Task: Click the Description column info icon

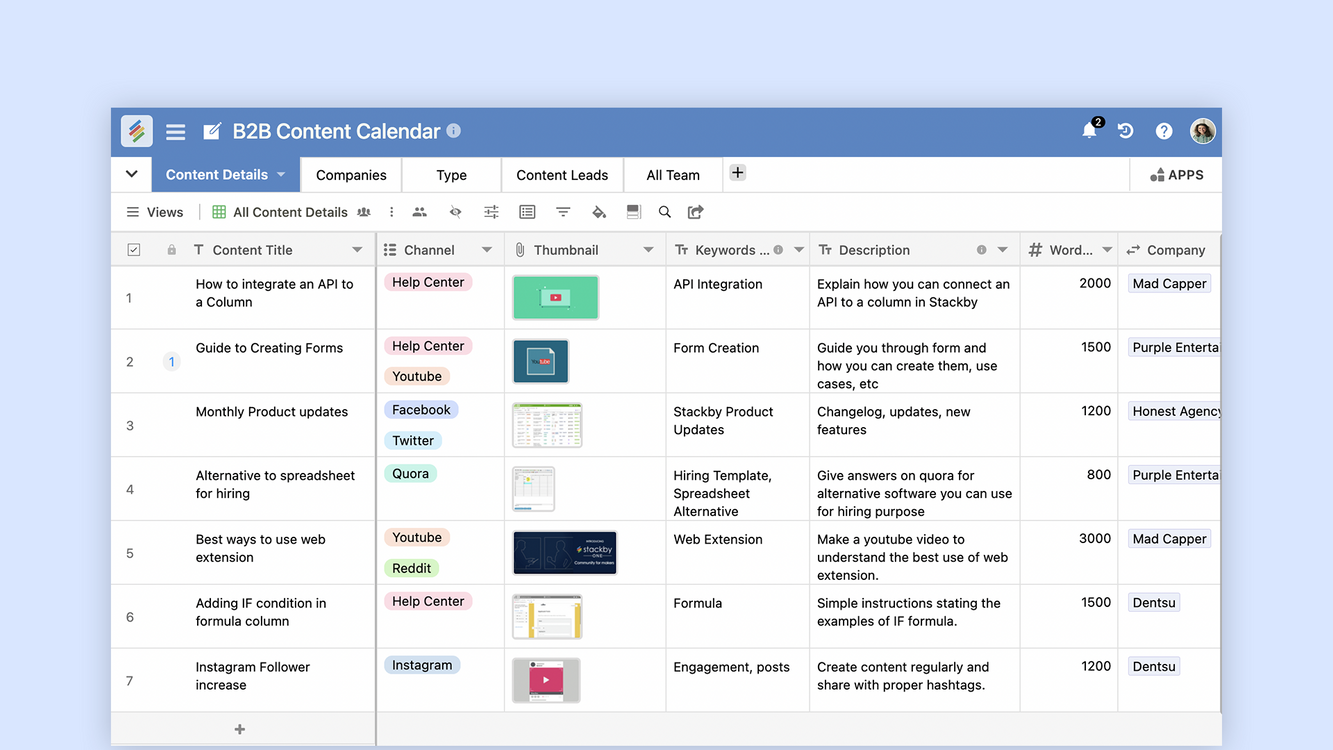Action: point(981,250)
